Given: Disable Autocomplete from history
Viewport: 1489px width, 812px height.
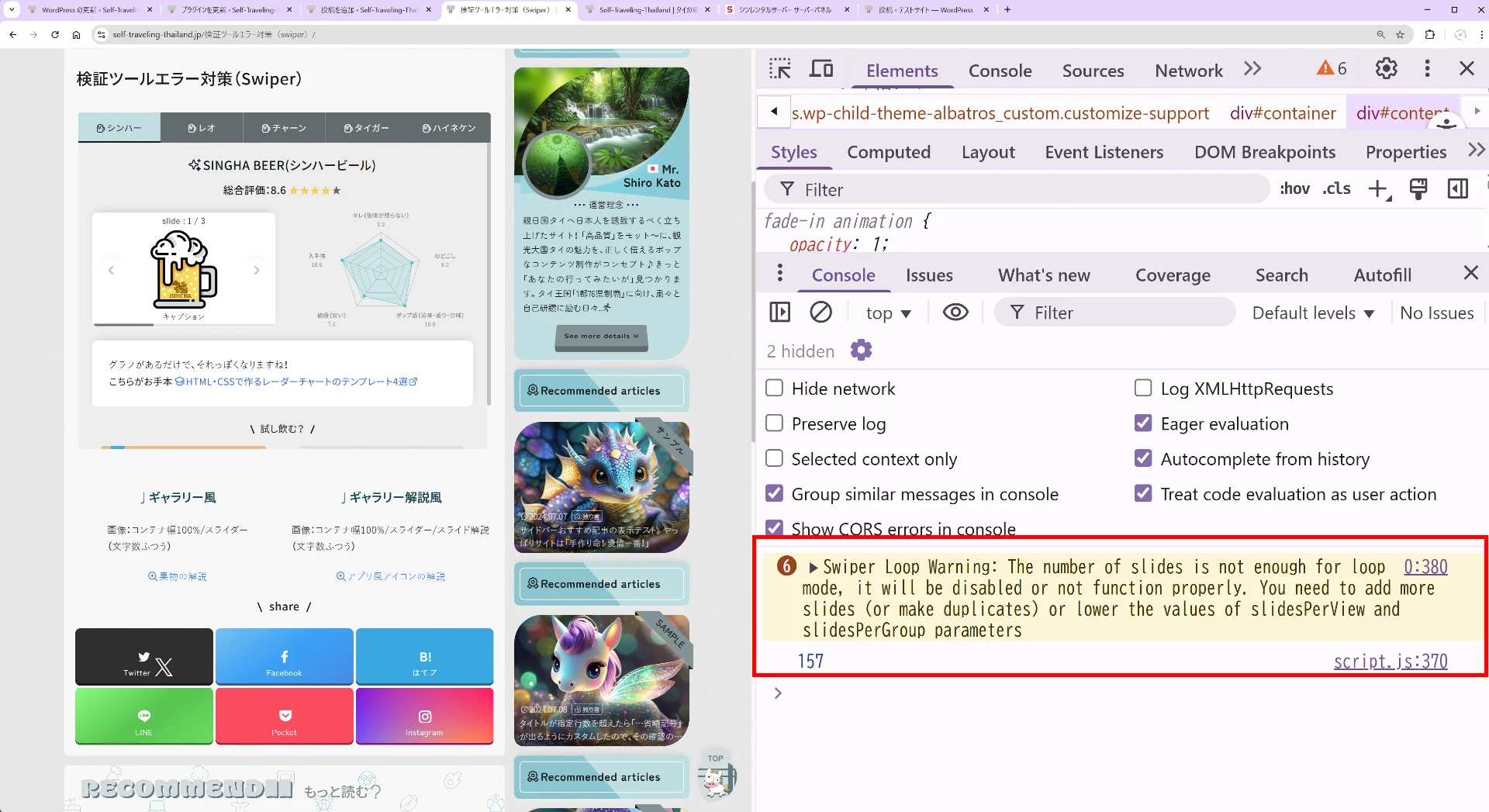Looking at the screenshot, I should [x=1143, y=458].
